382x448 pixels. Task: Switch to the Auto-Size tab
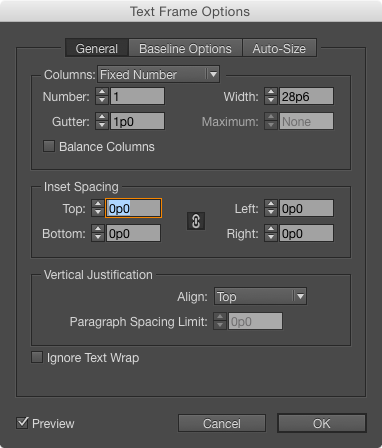279,49
